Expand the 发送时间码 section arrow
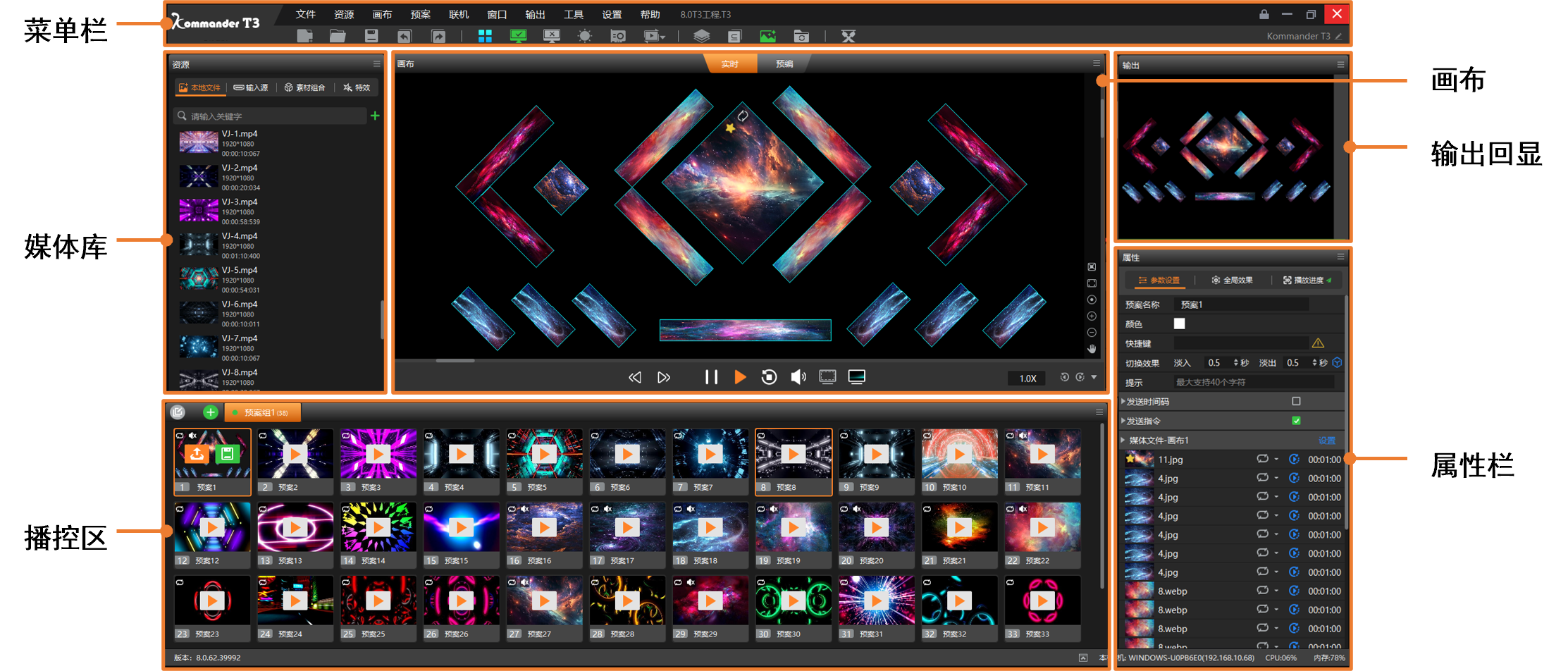1568x671 pixels. tap(1123, 402)
